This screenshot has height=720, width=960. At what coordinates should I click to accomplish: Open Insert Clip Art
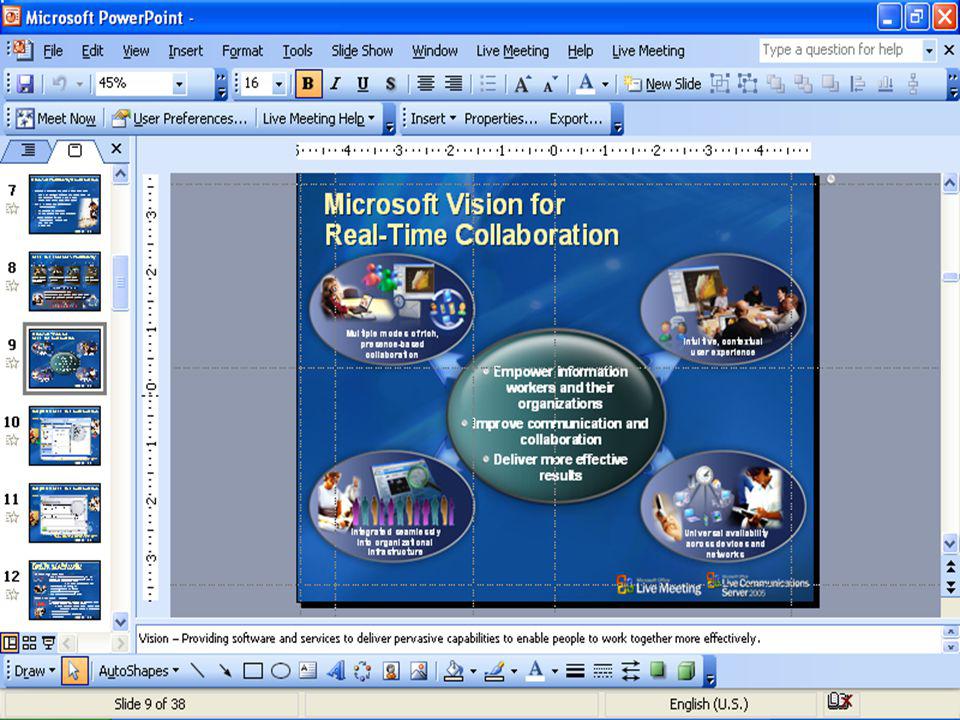391,671
